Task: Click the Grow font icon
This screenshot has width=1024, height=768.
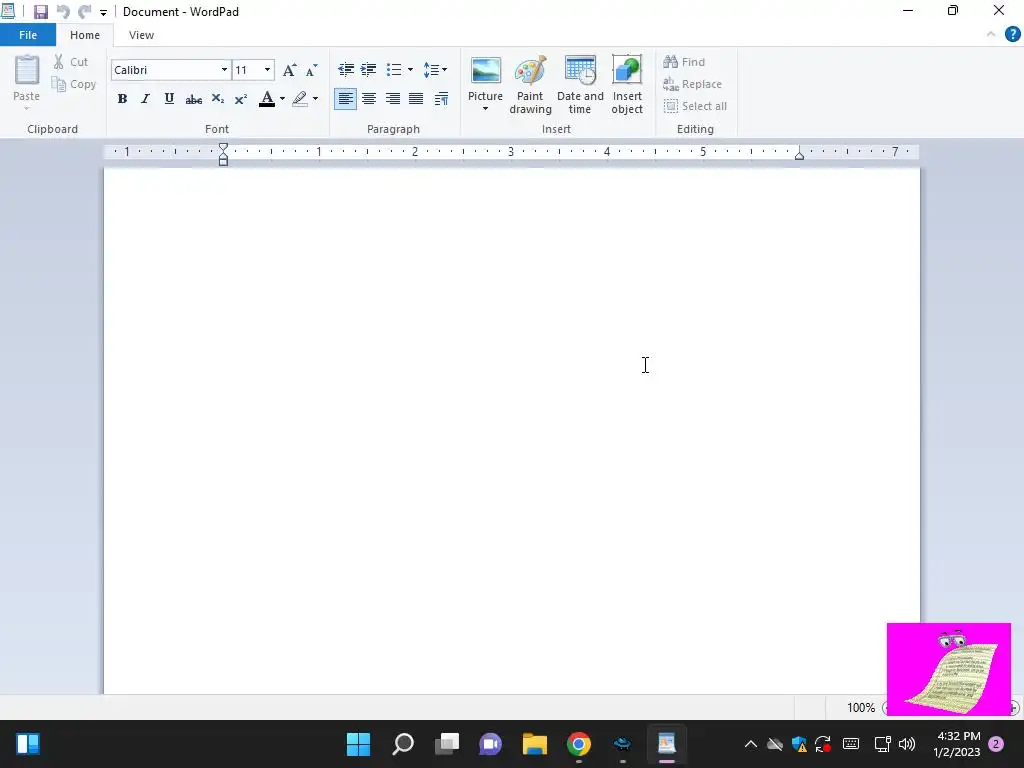Action: (289, 70)
